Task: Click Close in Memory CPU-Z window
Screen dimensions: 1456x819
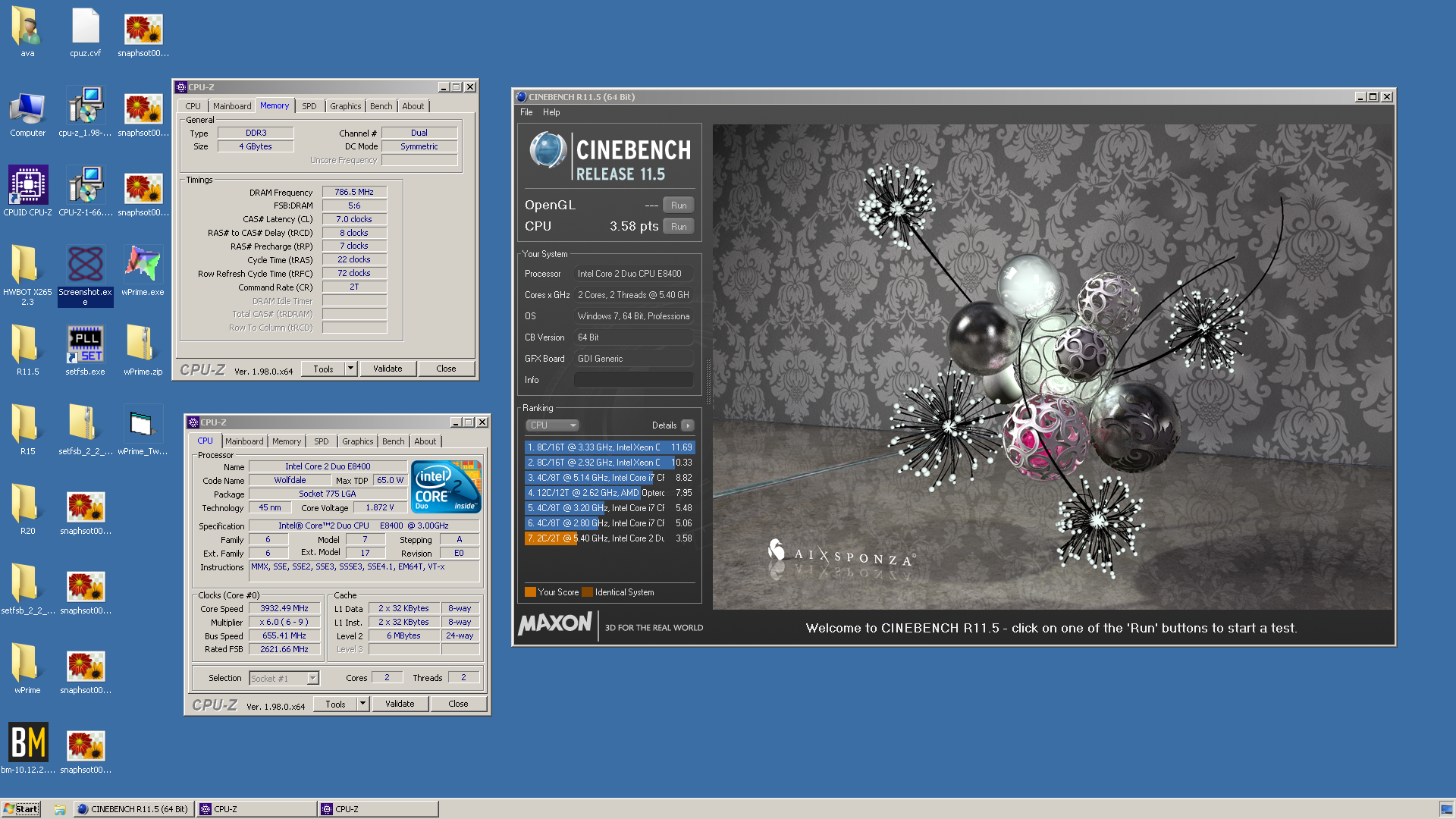Action: click(446, 369)
